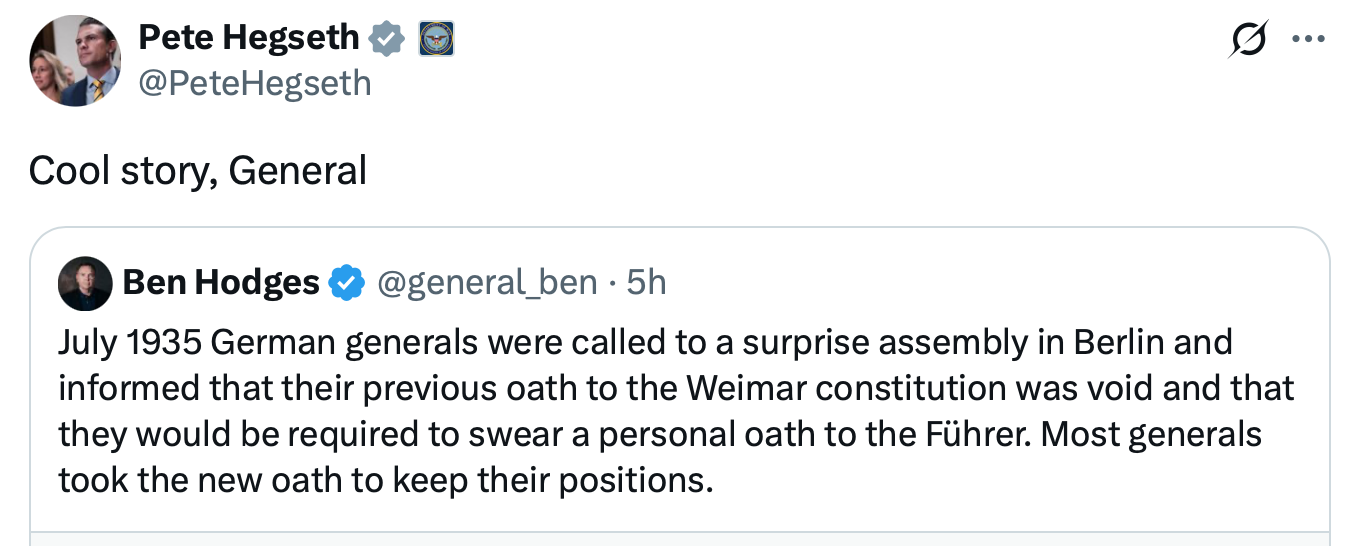Screen dimensions: 1354x546
Task: Open Ben Hodges' small avatar
Action: point(85,283)
